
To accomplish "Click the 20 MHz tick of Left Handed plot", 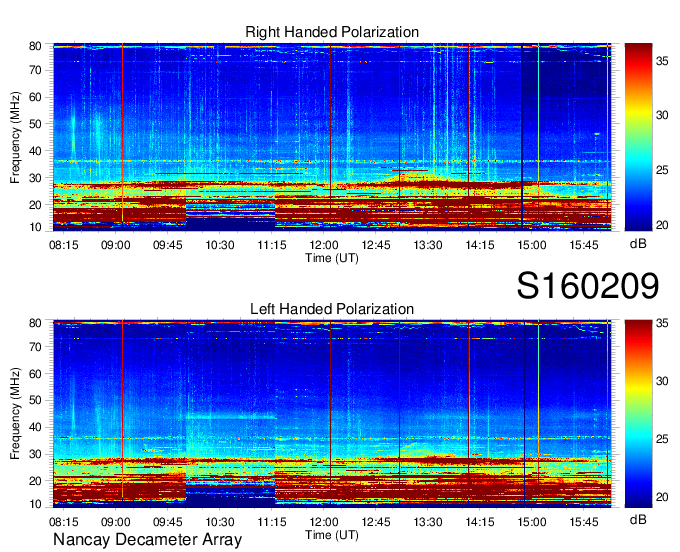I will pos(35,481).
